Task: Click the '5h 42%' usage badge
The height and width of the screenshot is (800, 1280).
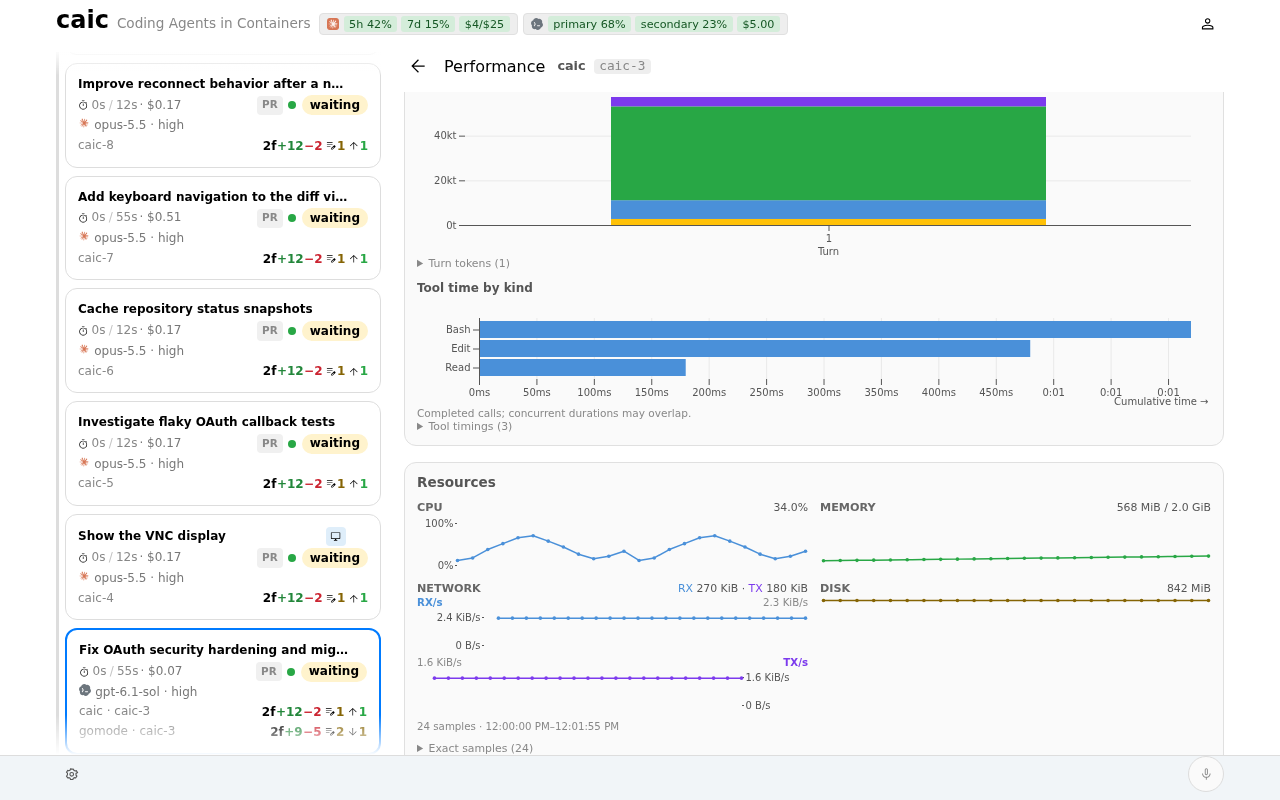Action: click(x=370, y=24)
